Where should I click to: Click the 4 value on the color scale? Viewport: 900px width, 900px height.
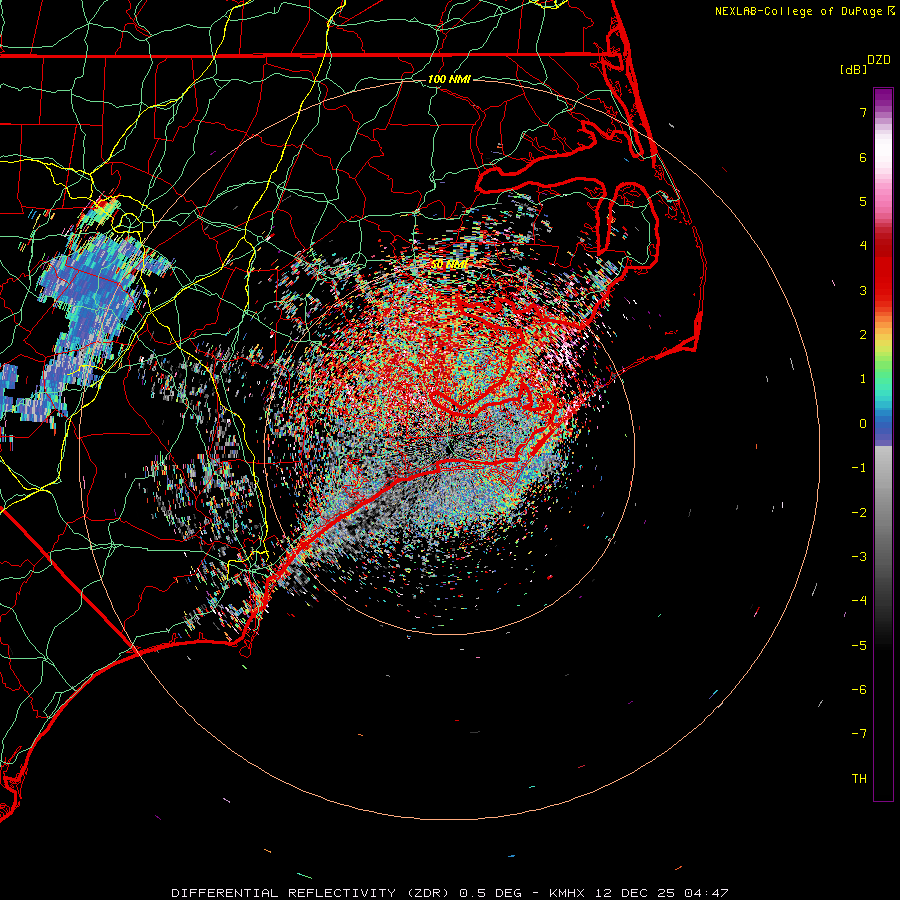(x=863, y=246)
